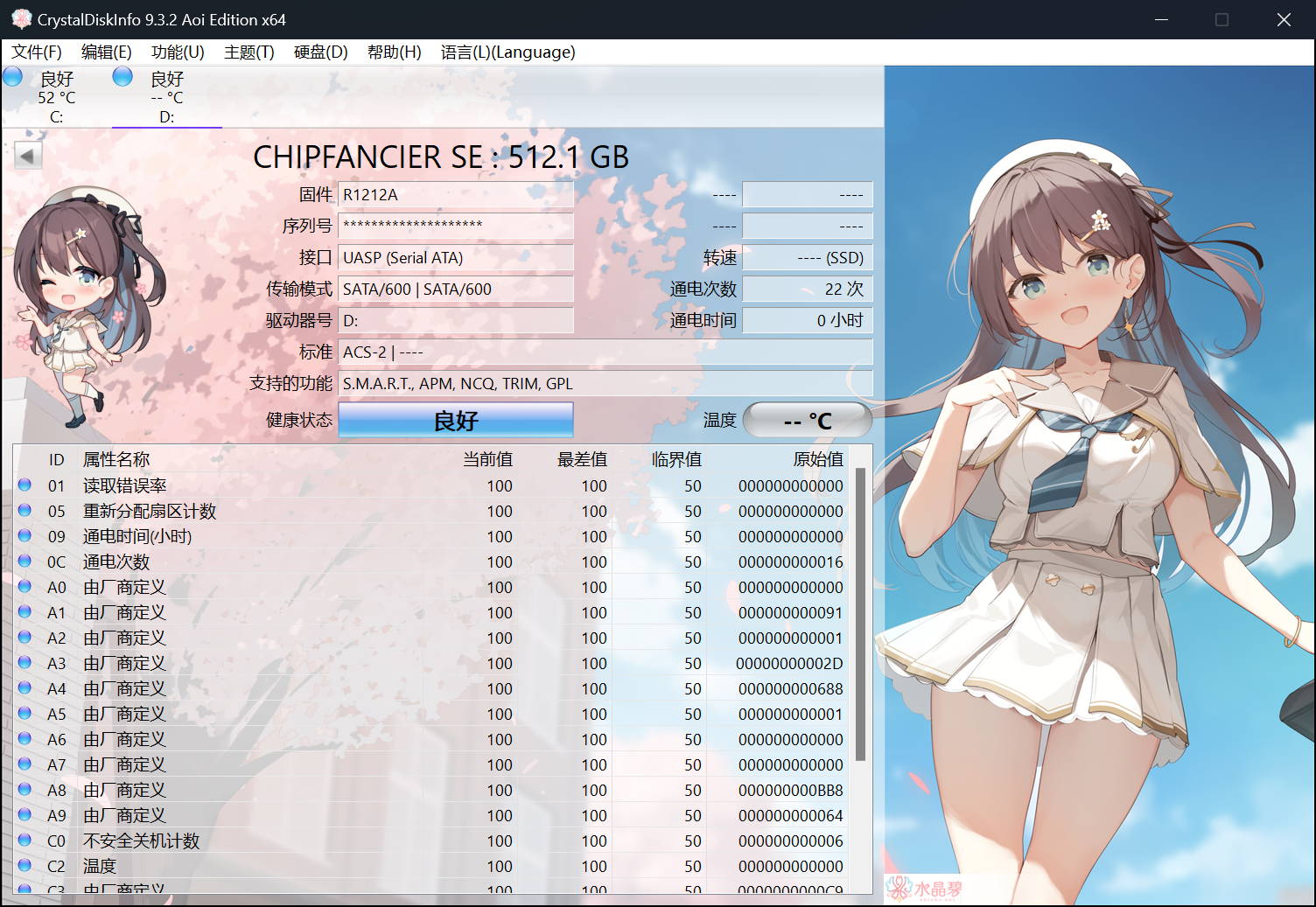
Task: Click the firmware field R1212A
Action: [456, 195]
